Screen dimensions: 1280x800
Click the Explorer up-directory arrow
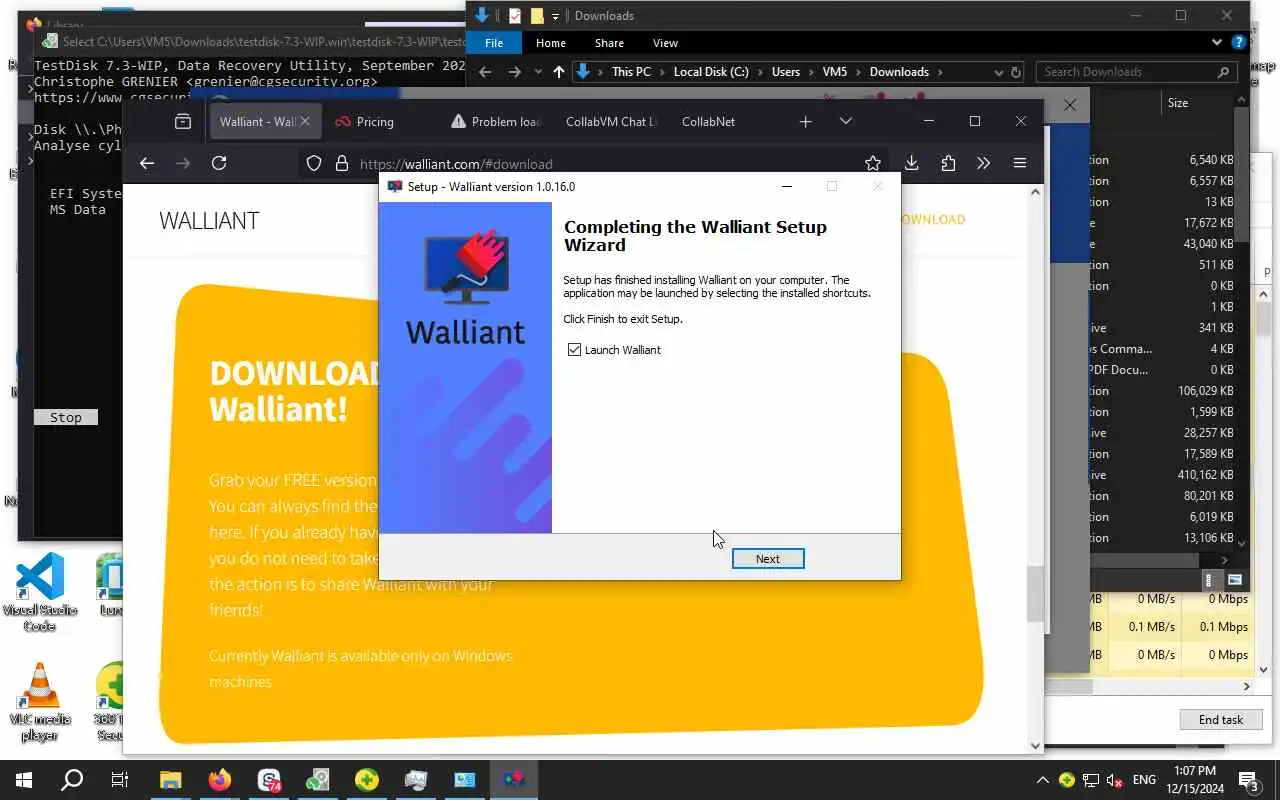[x=558, y=72]
